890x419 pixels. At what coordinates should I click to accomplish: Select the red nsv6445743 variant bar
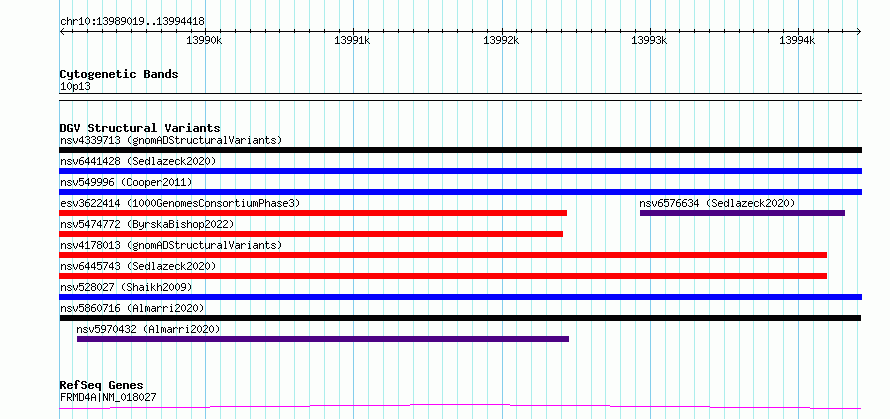[443, 276]
